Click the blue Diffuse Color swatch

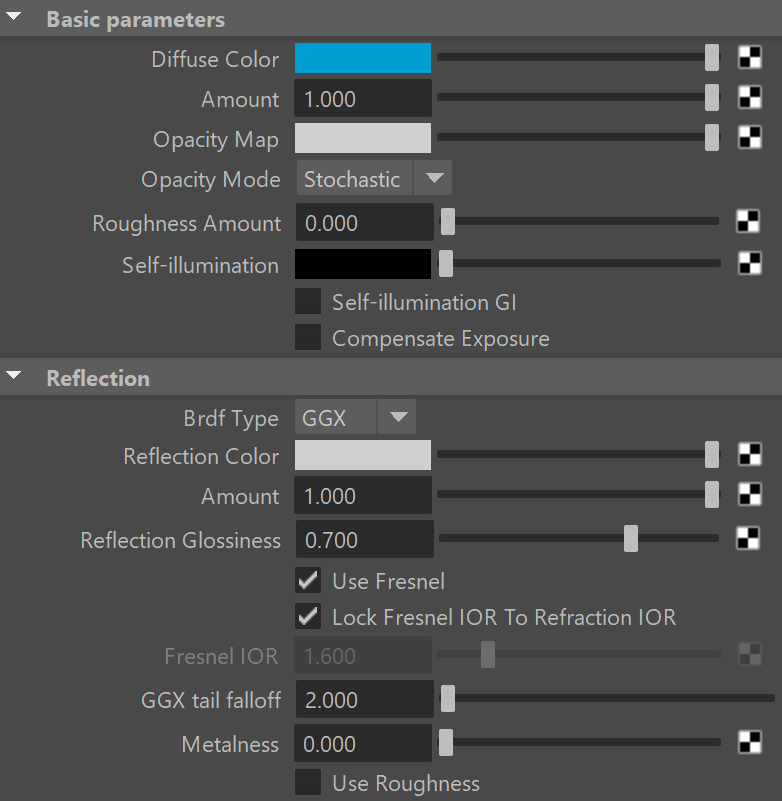[363, 58]
